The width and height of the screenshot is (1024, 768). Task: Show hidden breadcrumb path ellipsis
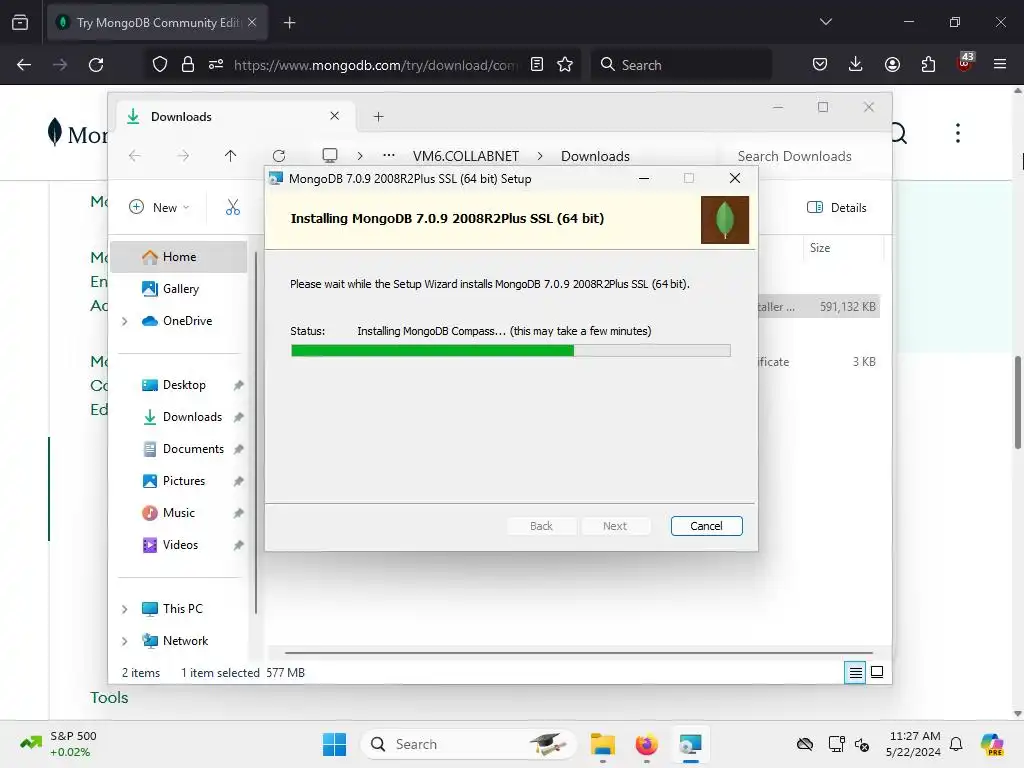point(389,155)
